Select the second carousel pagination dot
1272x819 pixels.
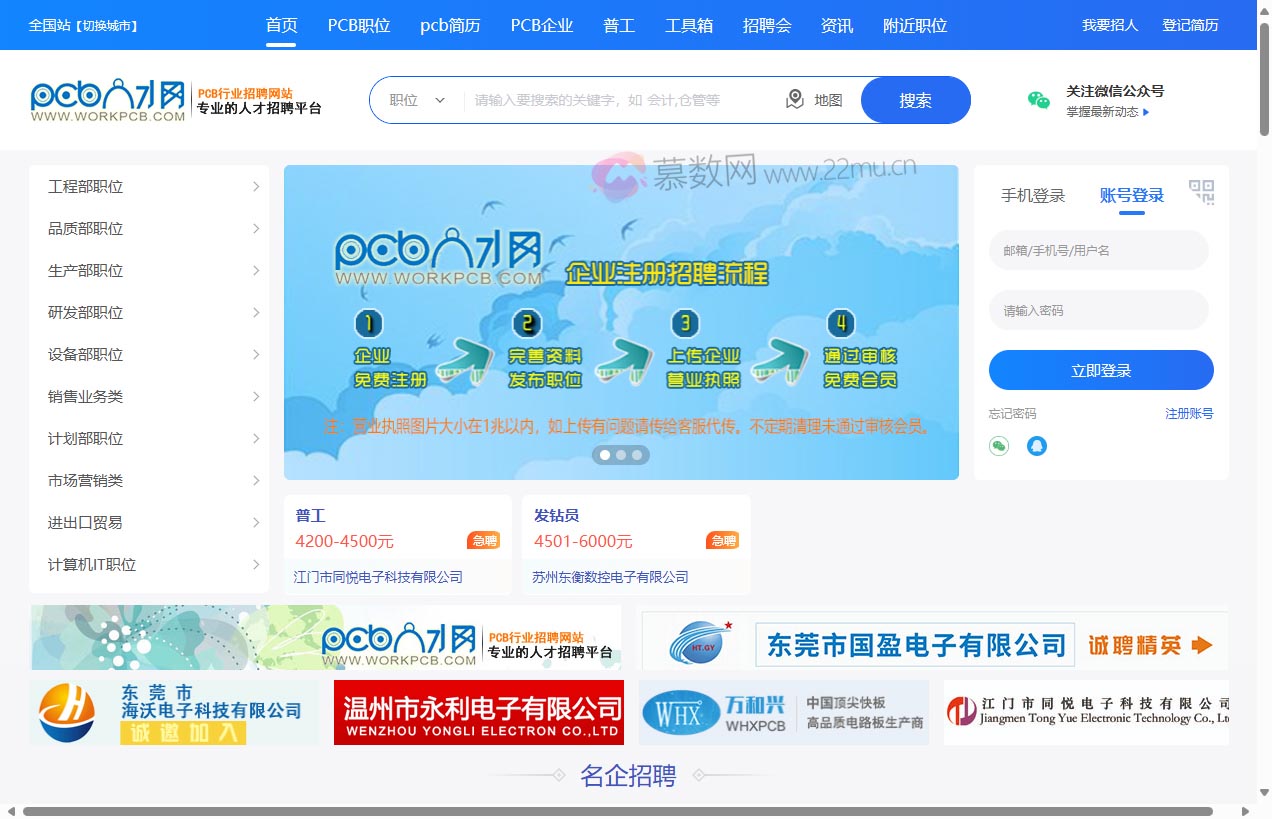tap(620, 454)
